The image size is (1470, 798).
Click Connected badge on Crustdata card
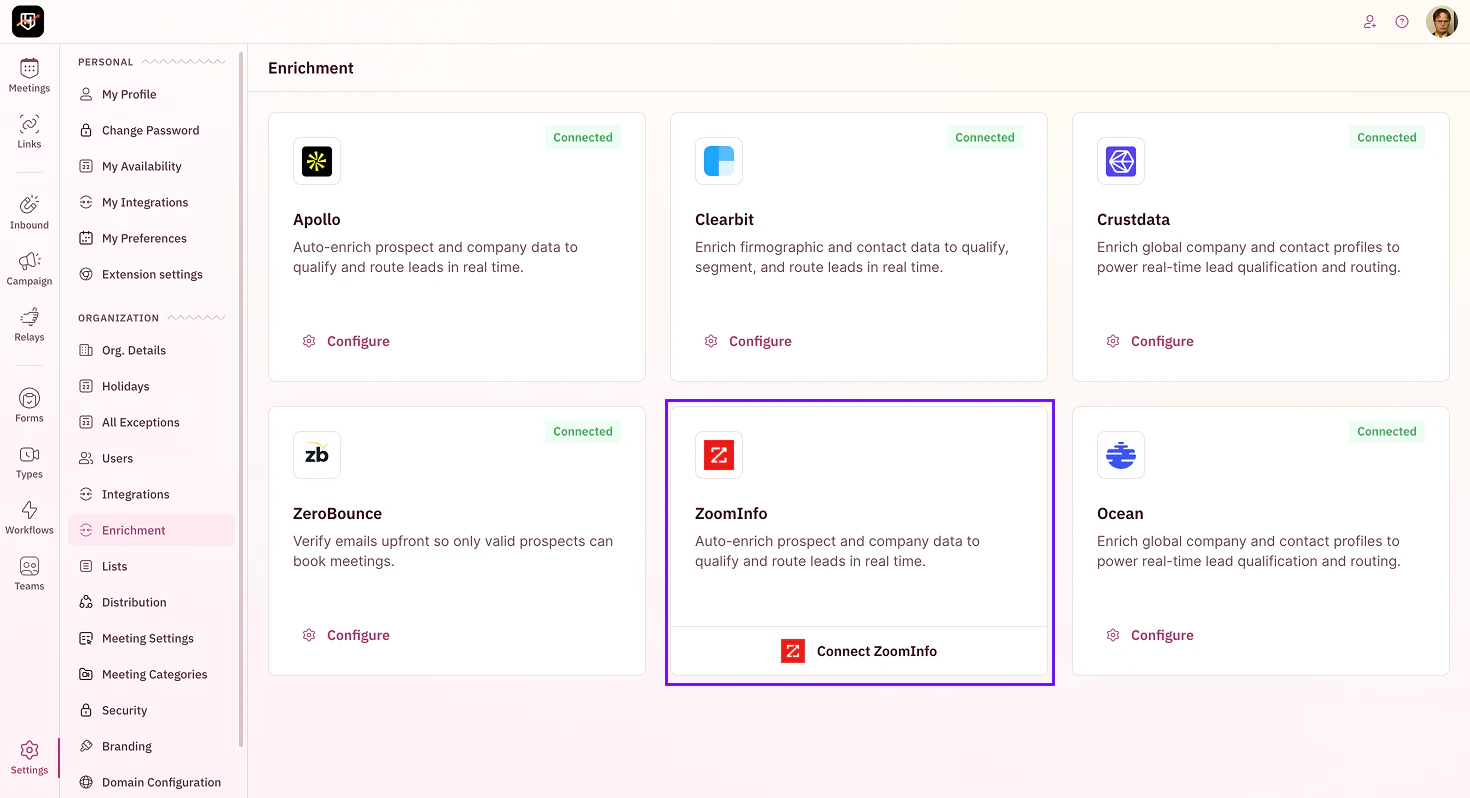(x=1387, y=138)
